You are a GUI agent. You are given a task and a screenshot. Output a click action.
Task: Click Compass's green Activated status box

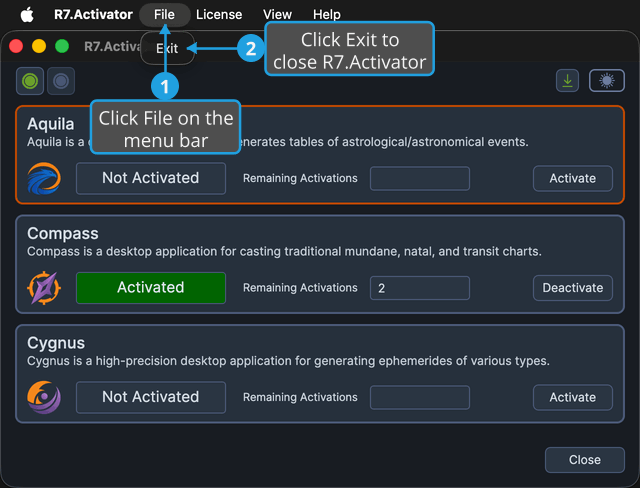(151, 288)
